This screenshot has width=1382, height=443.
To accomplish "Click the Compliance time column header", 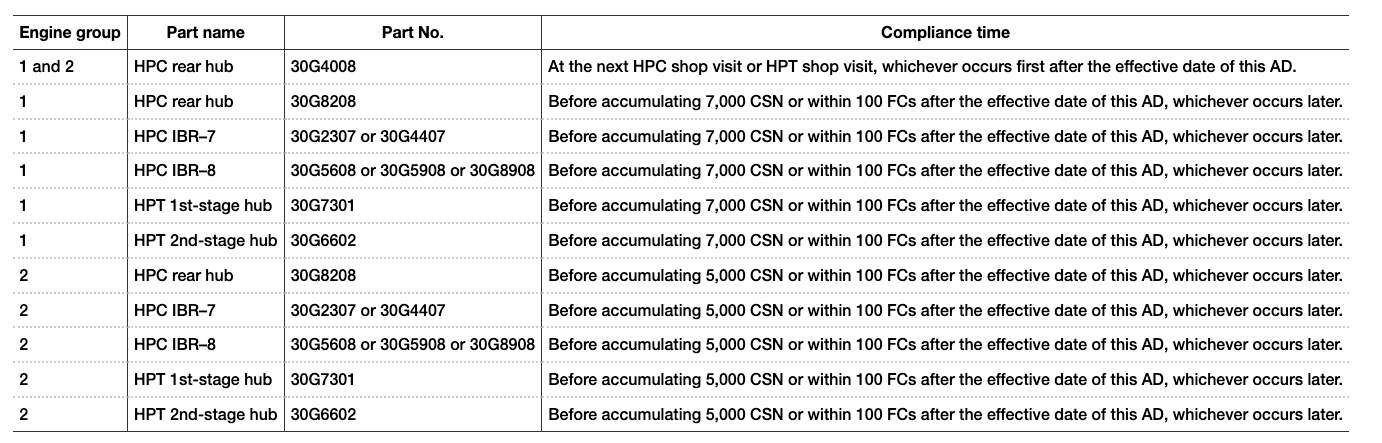I will click(x=944, y=33).
